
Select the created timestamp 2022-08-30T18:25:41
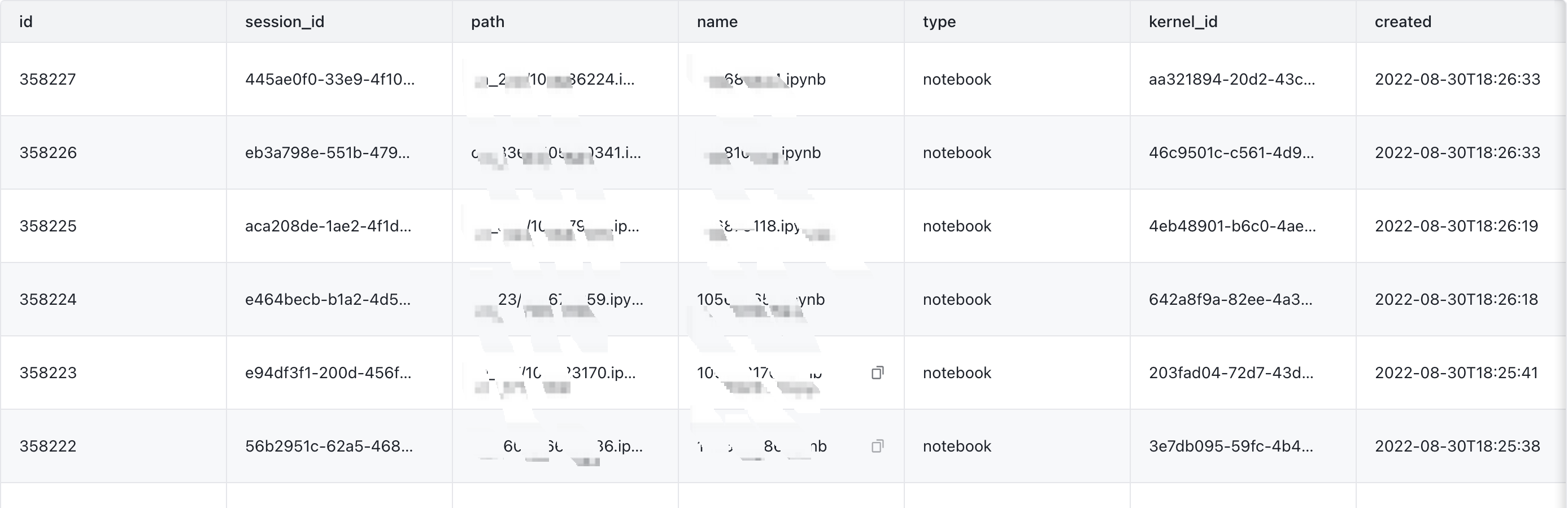(1456, 373)
